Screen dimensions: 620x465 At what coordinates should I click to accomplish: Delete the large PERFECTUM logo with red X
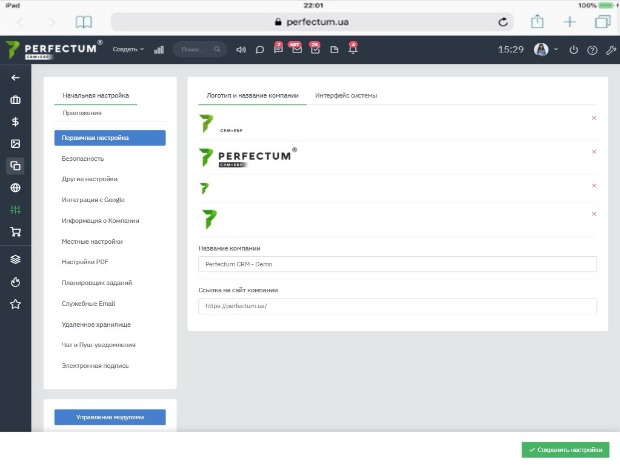pos(594,152)
